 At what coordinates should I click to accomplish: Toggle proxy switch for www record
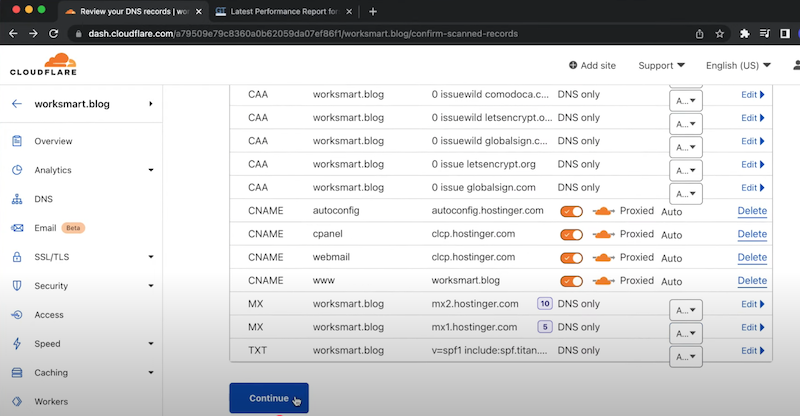(571, 281)
